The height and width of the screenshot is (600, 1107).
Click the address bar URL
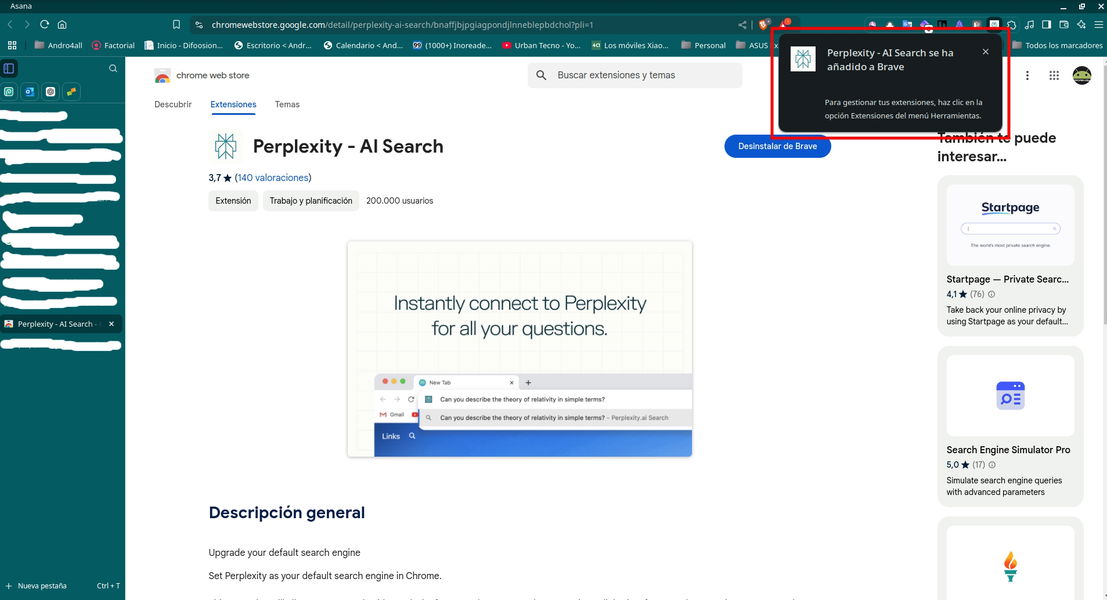coord(402,25)
